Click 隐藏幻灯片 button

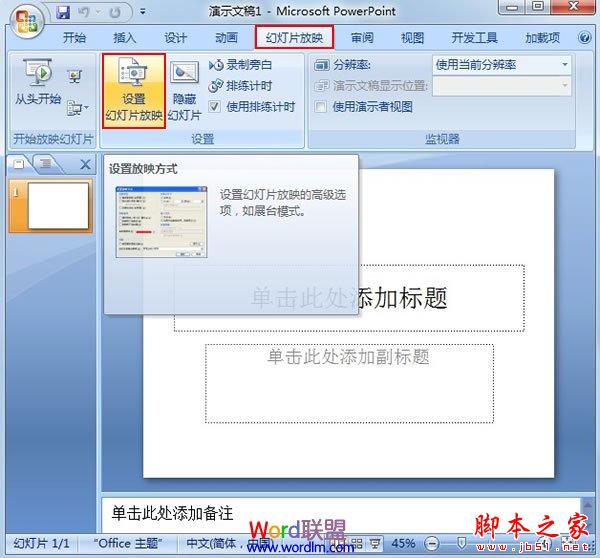pos(184,91)
